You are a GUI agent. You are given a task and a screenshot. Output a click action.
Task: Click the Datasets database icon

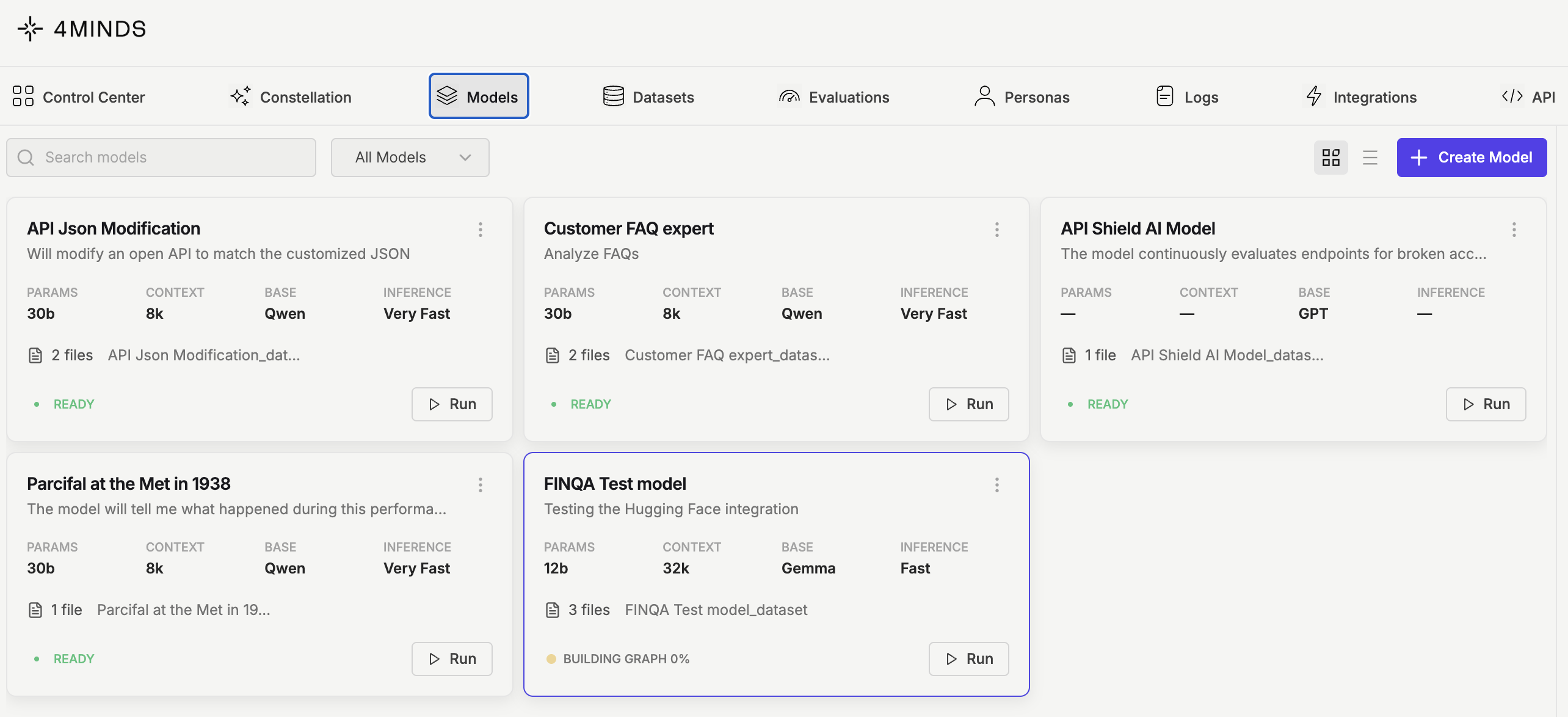pos(613,96)
